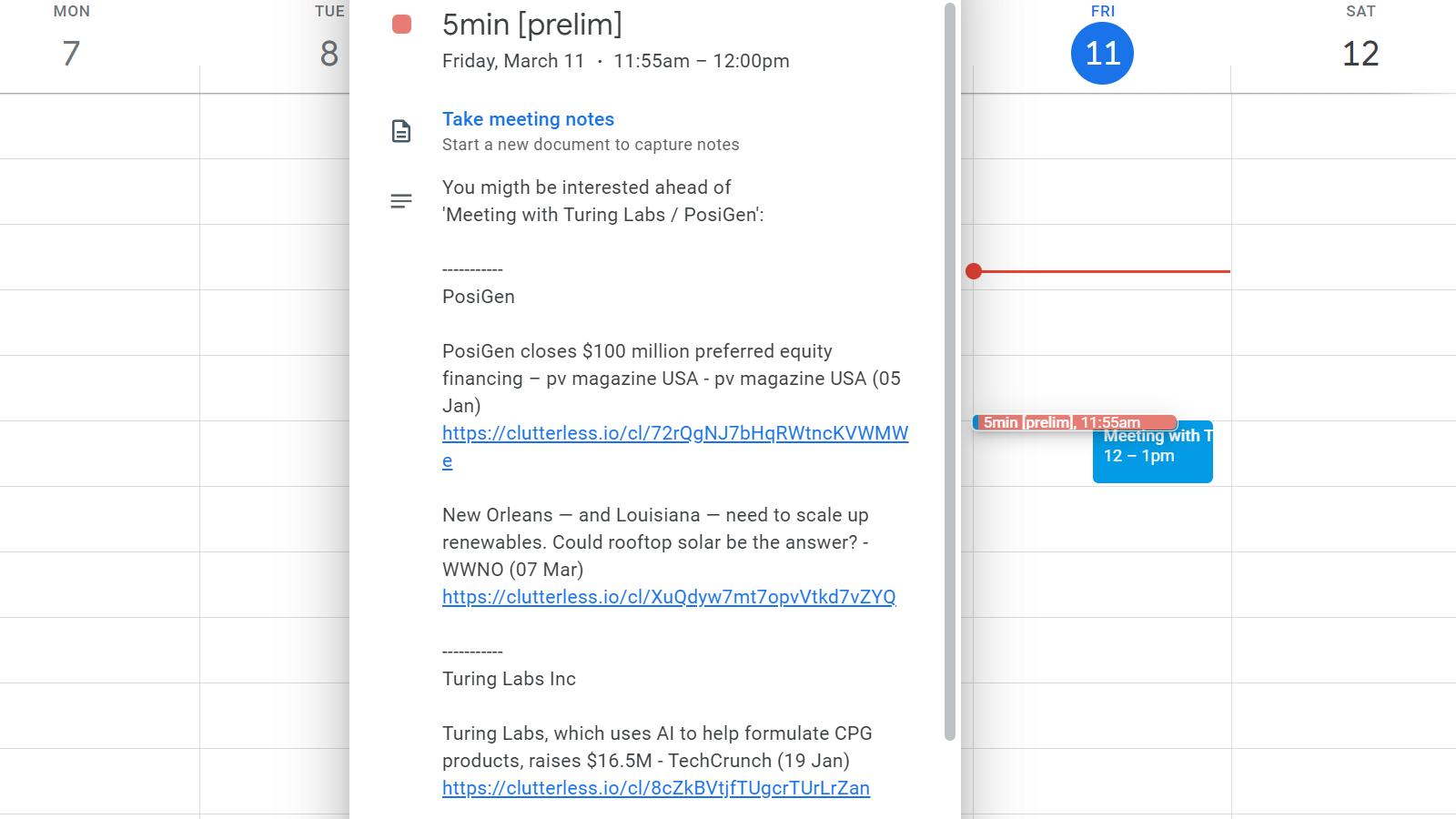Click the description lines icon
Screen dimensions: 1456x819
[401, 201]
